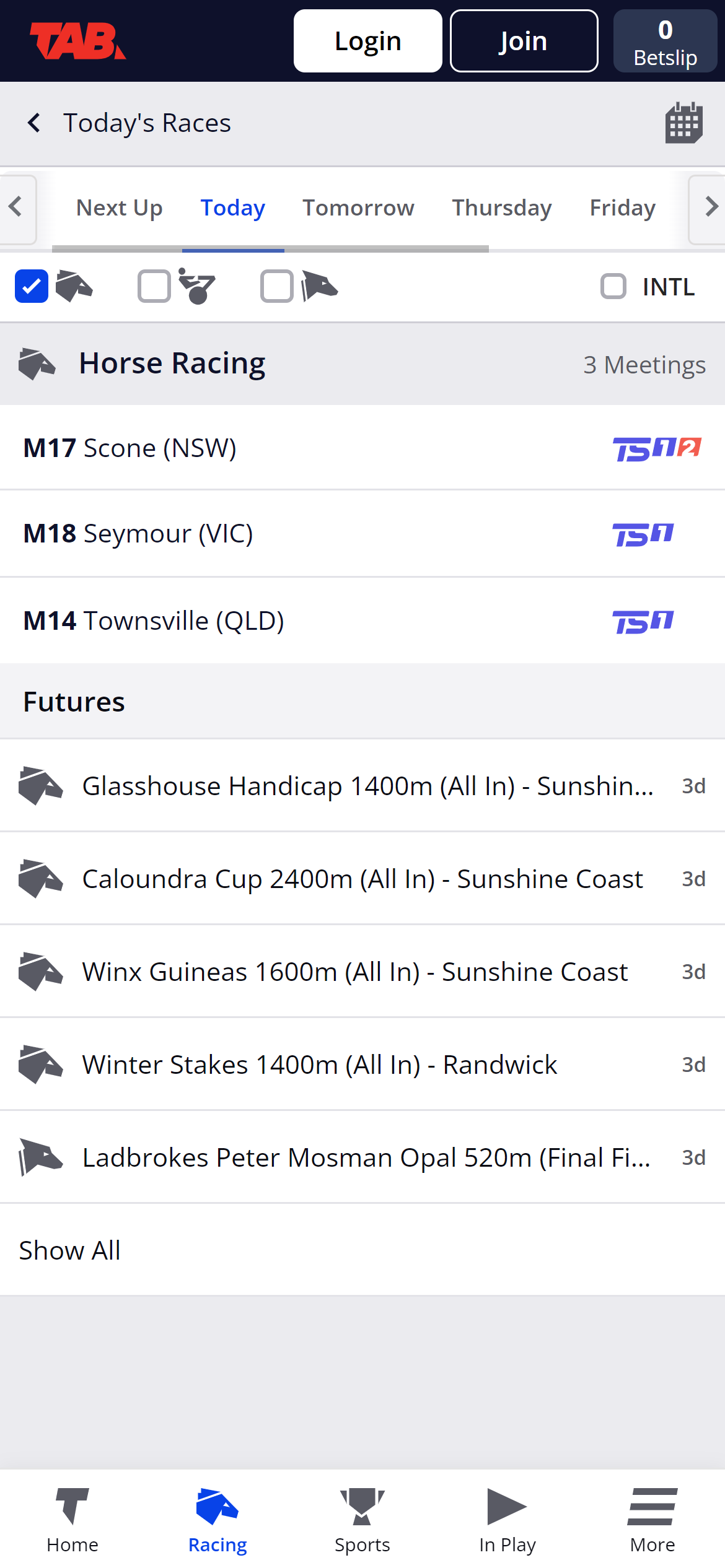Open the More menu icon
This screenshot has width=725, height=1568.
click(652, 1512)
